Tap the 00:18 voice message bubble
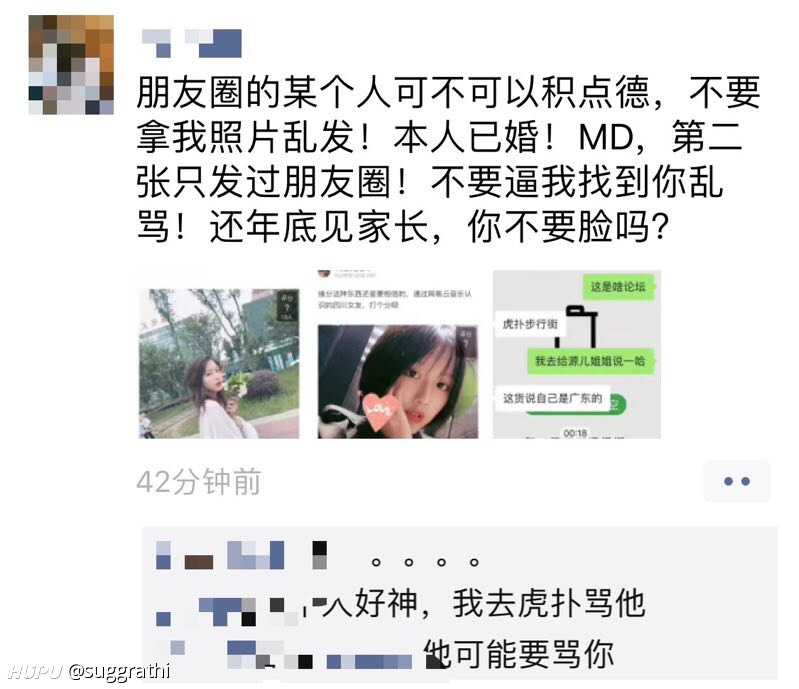Image resolution: width=799 pixels, height=689 pixels. (575, 405)
